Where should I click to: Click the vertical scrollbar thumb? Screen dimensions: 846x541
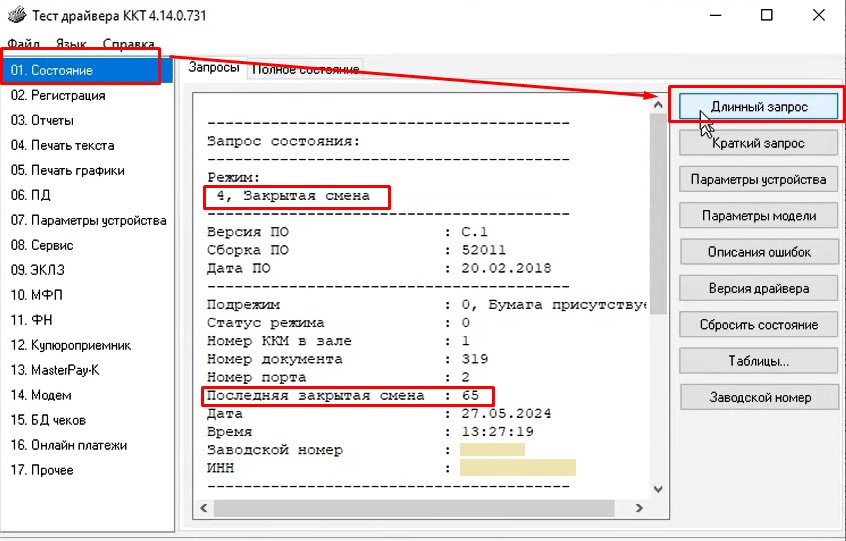click(x=658, y=214)
